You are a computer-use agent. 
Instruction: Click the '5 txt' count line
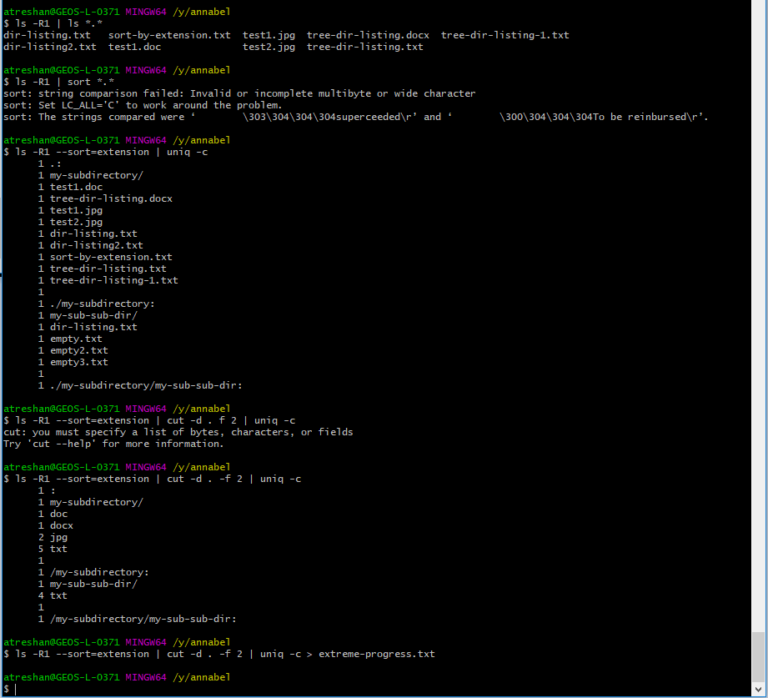53,549
